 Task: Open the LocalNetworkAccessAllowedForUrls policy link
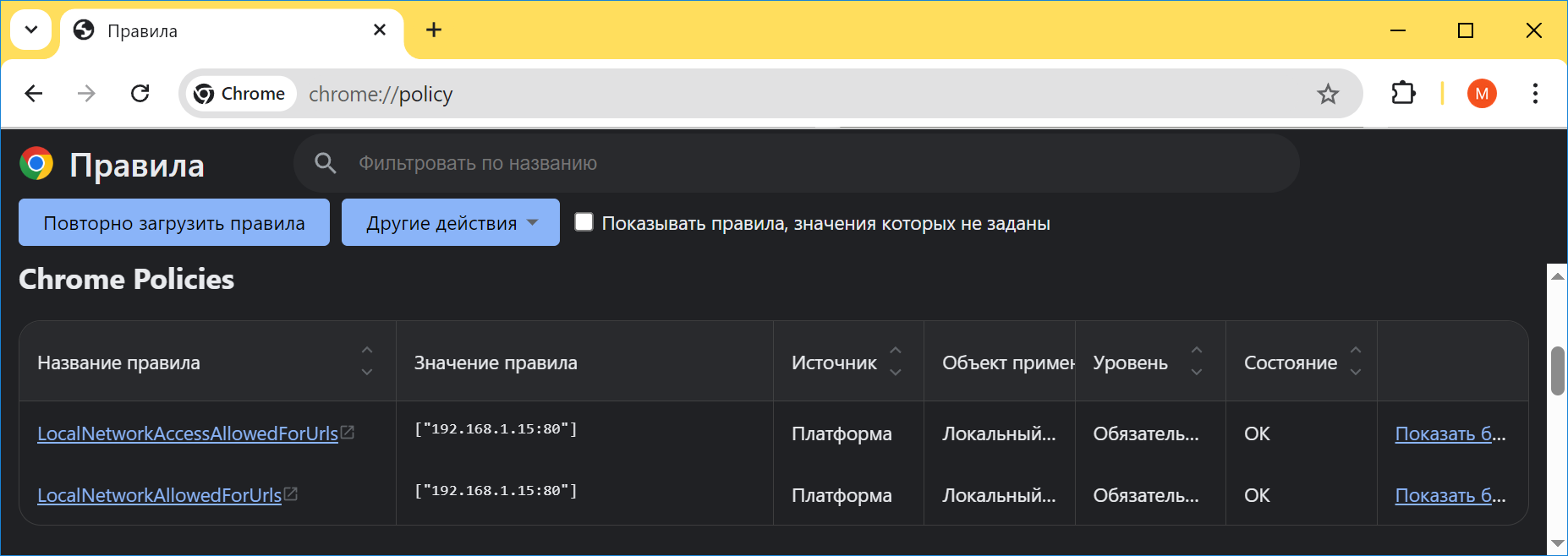pyautogui.click(x=187, y=433)
